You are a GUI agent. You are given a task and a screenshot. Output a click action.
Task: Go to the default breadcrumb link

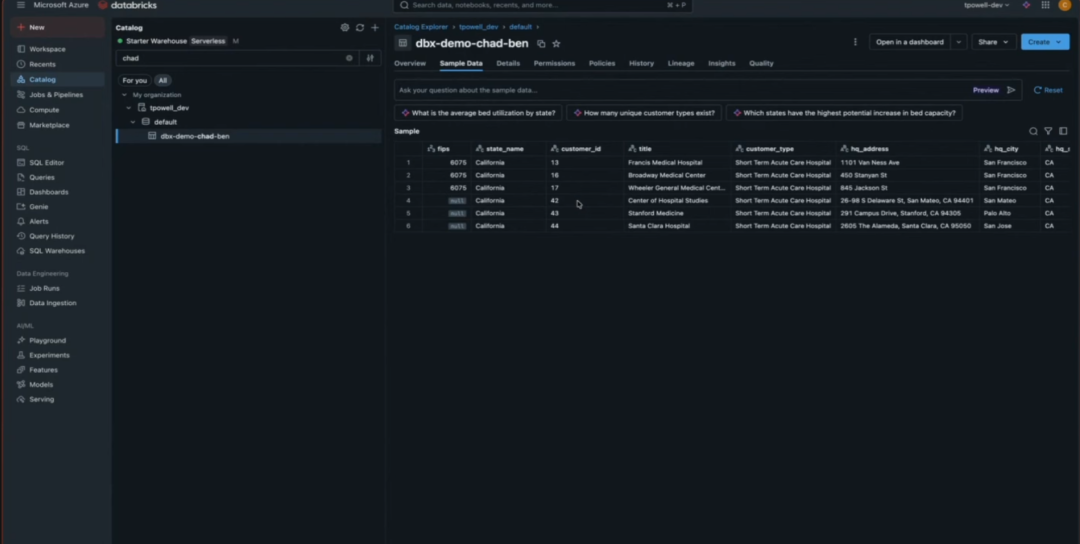pyautogui.click(x=521, y=27)
